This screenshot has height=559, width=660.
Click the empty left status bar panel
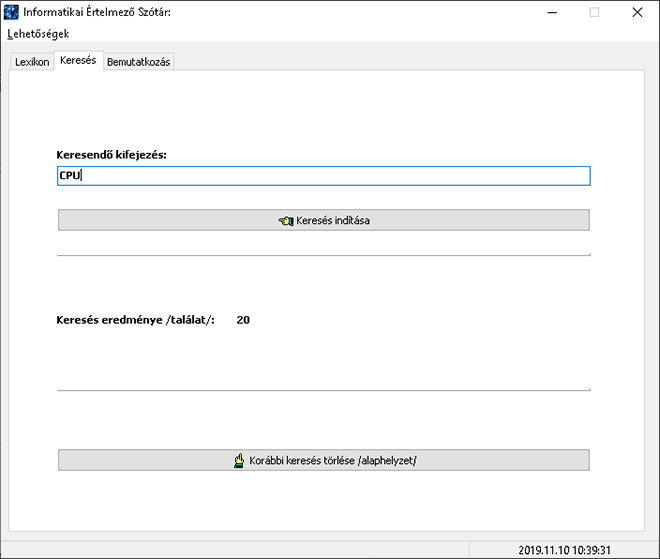(x=235, y=550)
